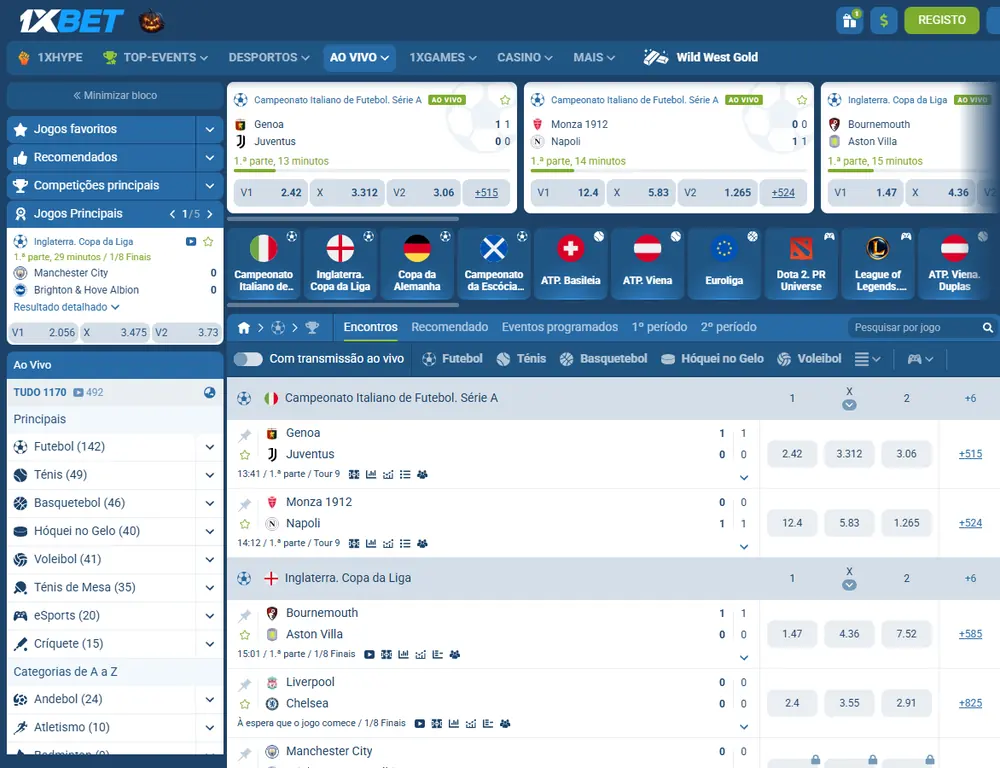This screenshot has width=1000, height=768.
Task: Pin the Bournemouth match
Action: pos(245,615)
